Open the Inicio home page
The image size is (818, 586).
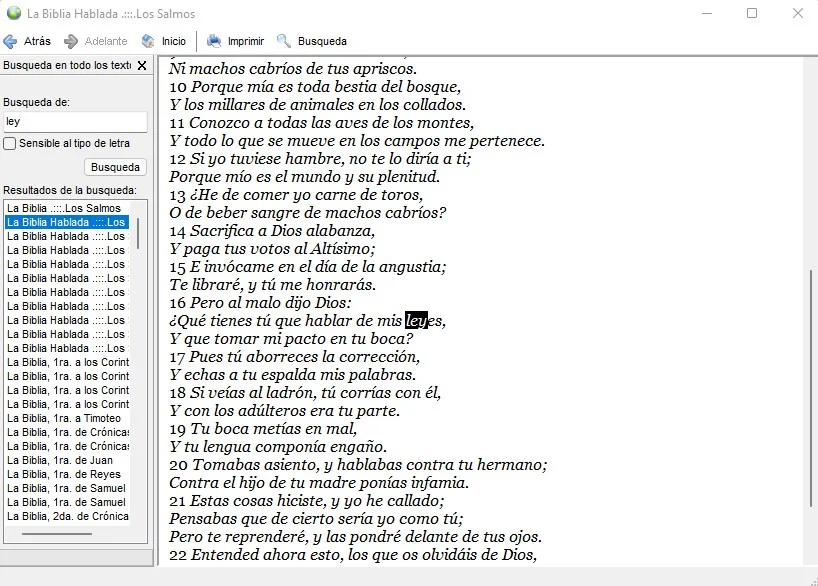click(x=164, y=41)
